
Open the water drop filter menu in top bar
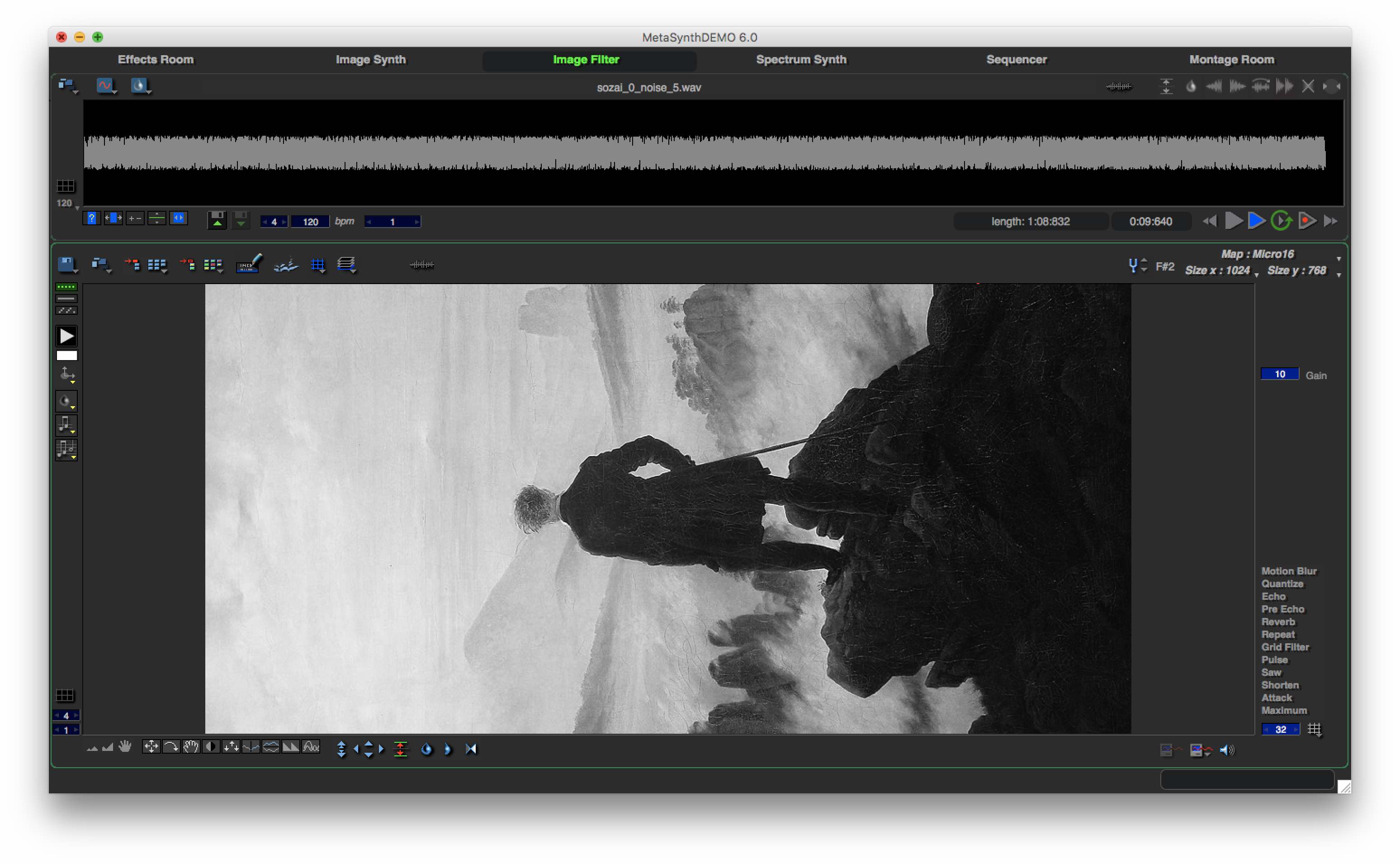[141, 85]
